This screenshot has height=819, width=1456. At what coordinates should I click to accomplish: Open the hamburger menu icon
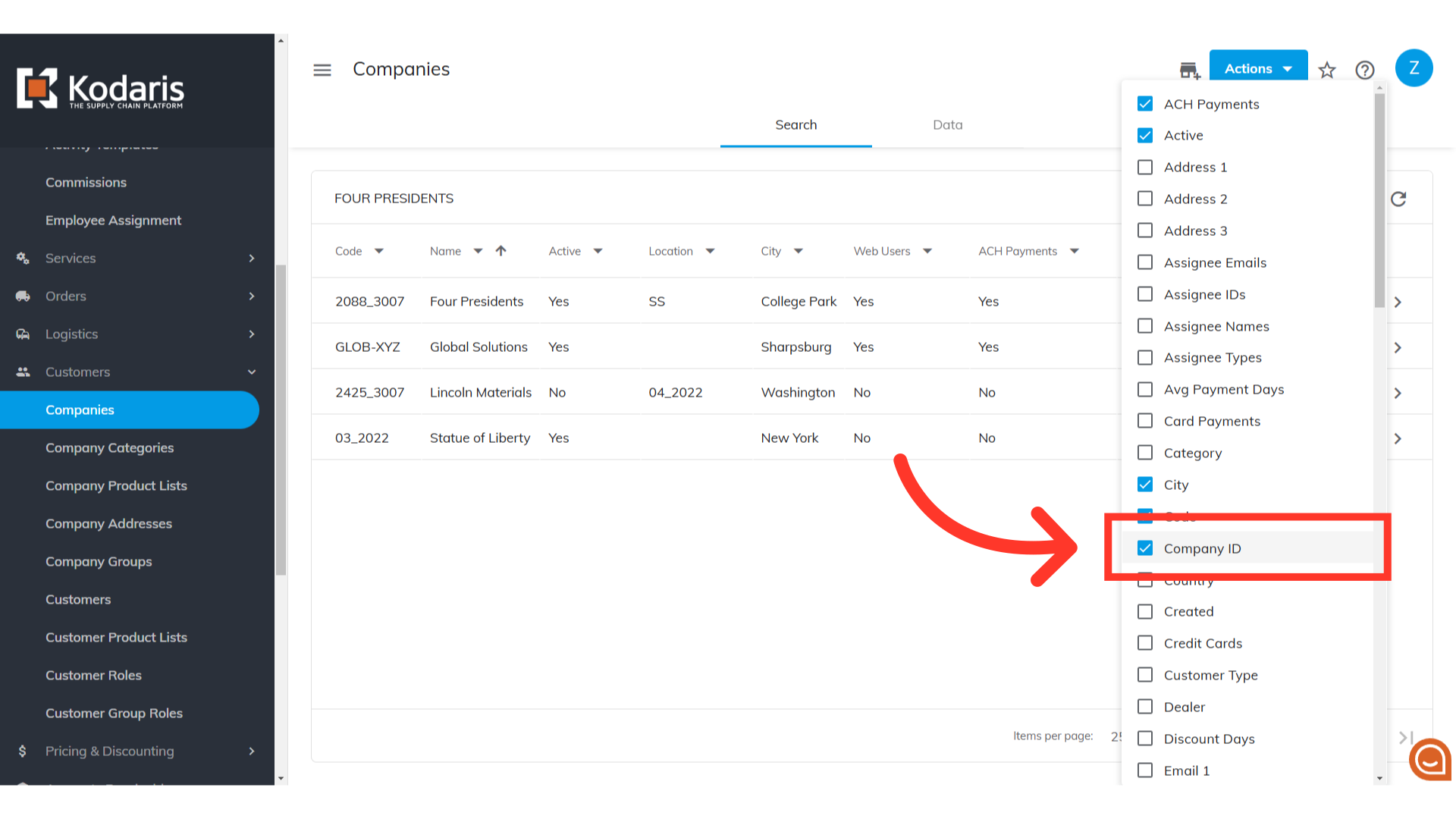click(322, 70)
